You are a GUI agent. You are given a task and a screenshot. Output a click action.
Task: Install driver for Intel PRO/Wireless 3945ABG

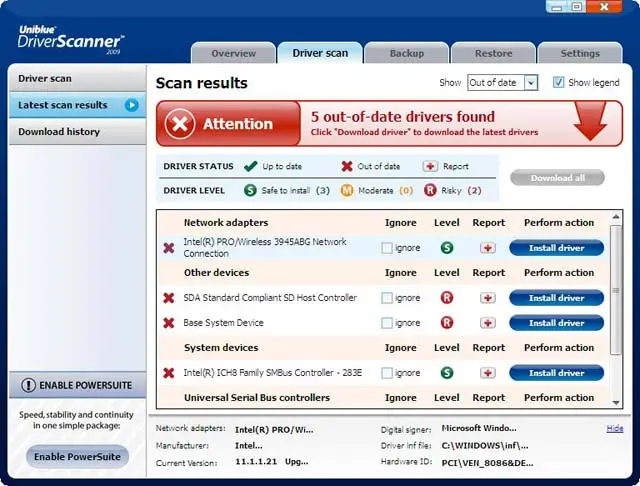click(x=556, y=248)
